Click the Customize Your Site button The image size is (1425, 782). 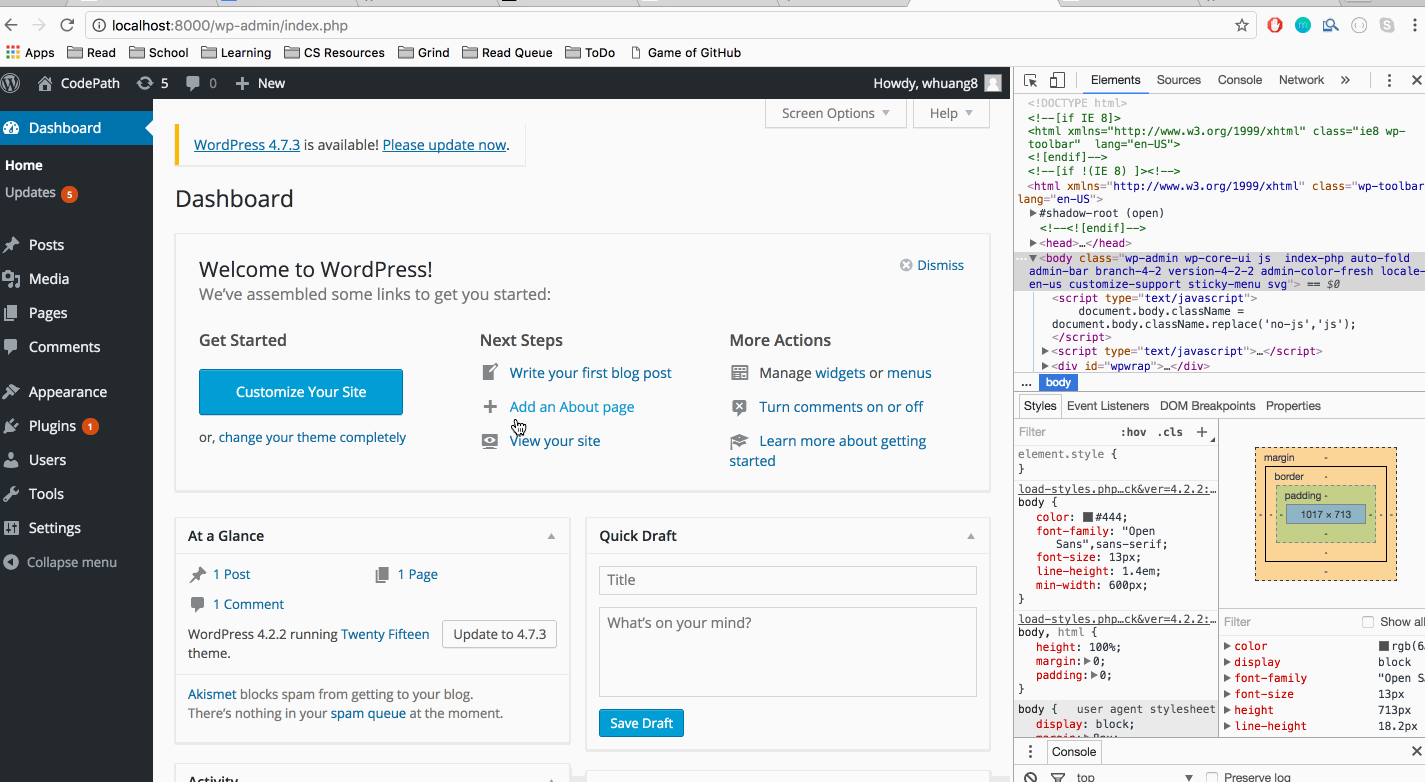click(x=301, y=392)
